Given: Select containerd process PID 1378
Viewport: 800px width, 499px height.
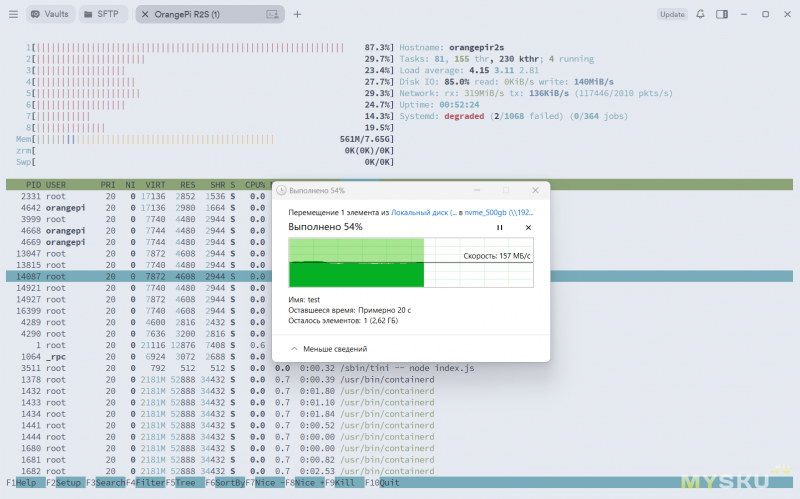Looking at the screenshot, I should pyautogui.click(x=399, y=380).
